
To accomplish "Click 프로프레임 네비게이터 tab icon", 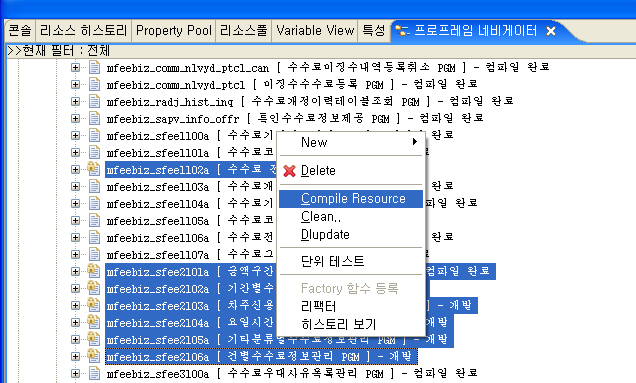I will pos(402,31).
